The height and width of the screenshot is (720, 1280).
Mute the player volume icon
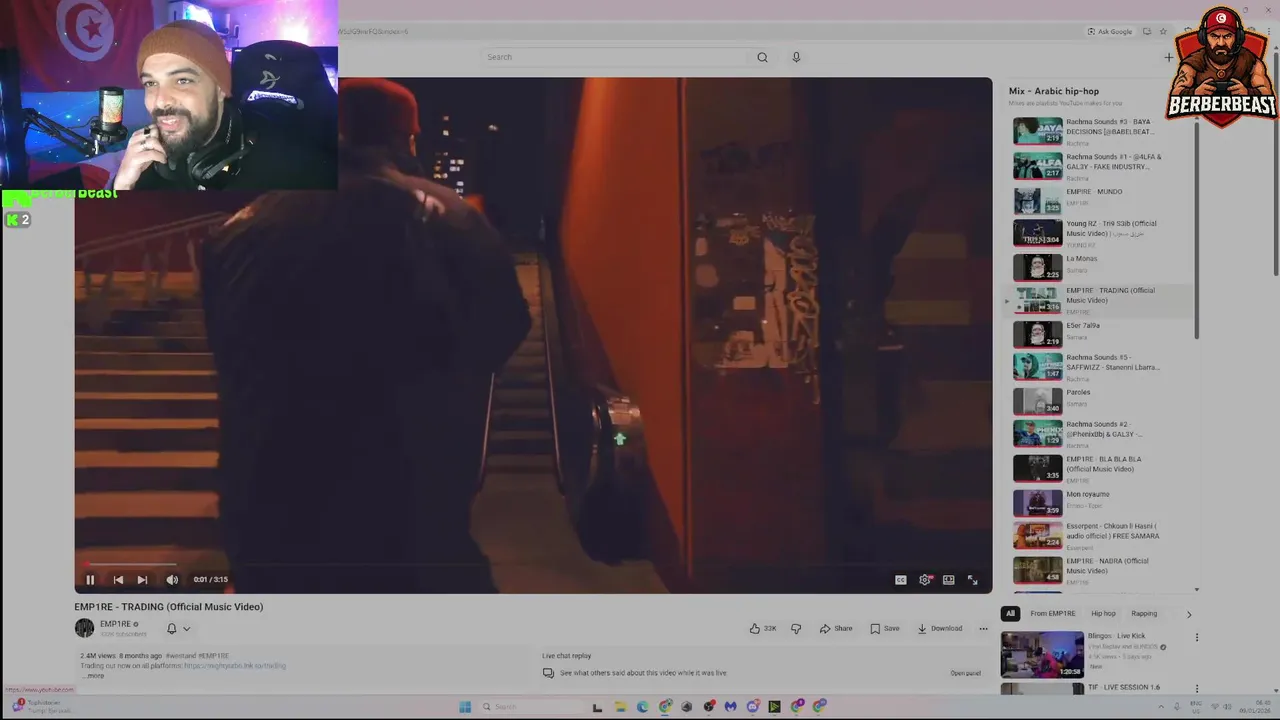(x=172, y=580)
